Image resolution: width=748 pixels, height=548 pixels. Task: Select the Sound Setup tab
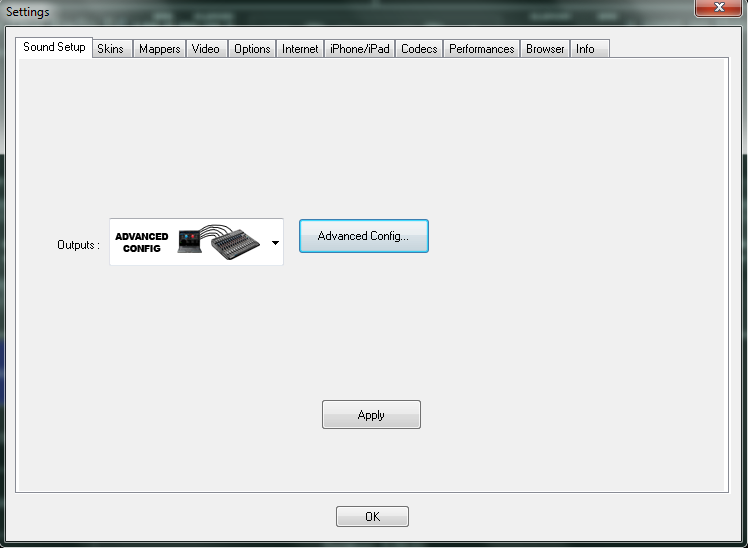click(x=54, y=47)
